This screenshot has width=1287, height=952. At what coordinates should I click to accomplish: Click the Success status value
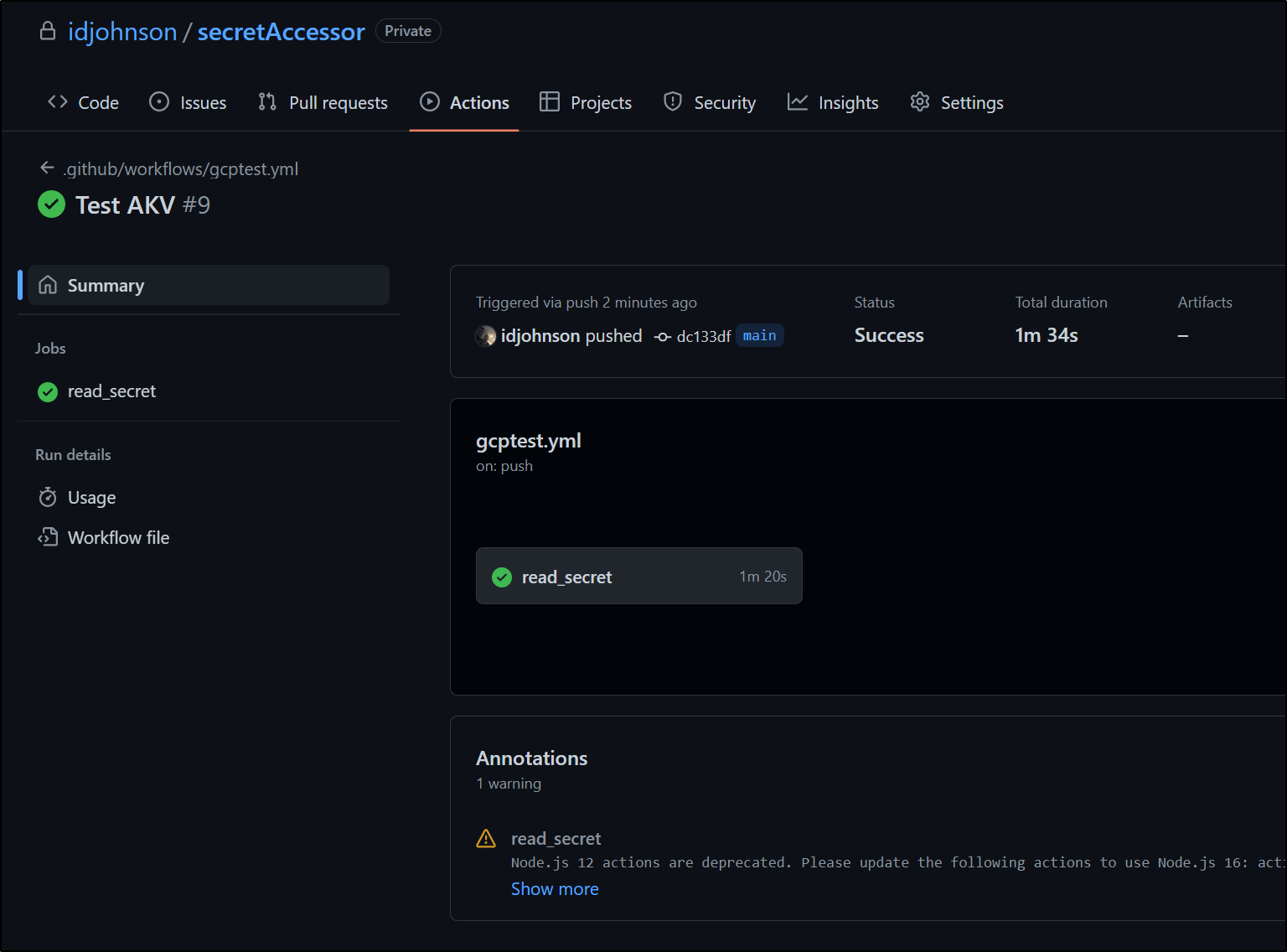pos(889,335)
